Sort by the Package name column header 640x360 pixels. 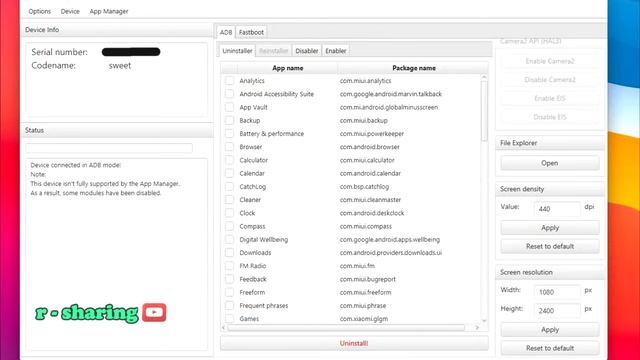(x=413, y=68)
